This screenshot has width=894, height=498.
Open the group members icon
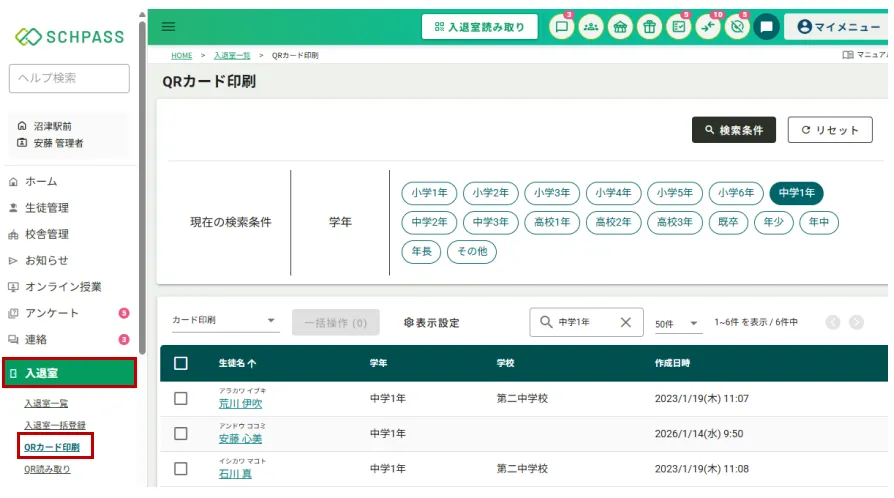591,27
